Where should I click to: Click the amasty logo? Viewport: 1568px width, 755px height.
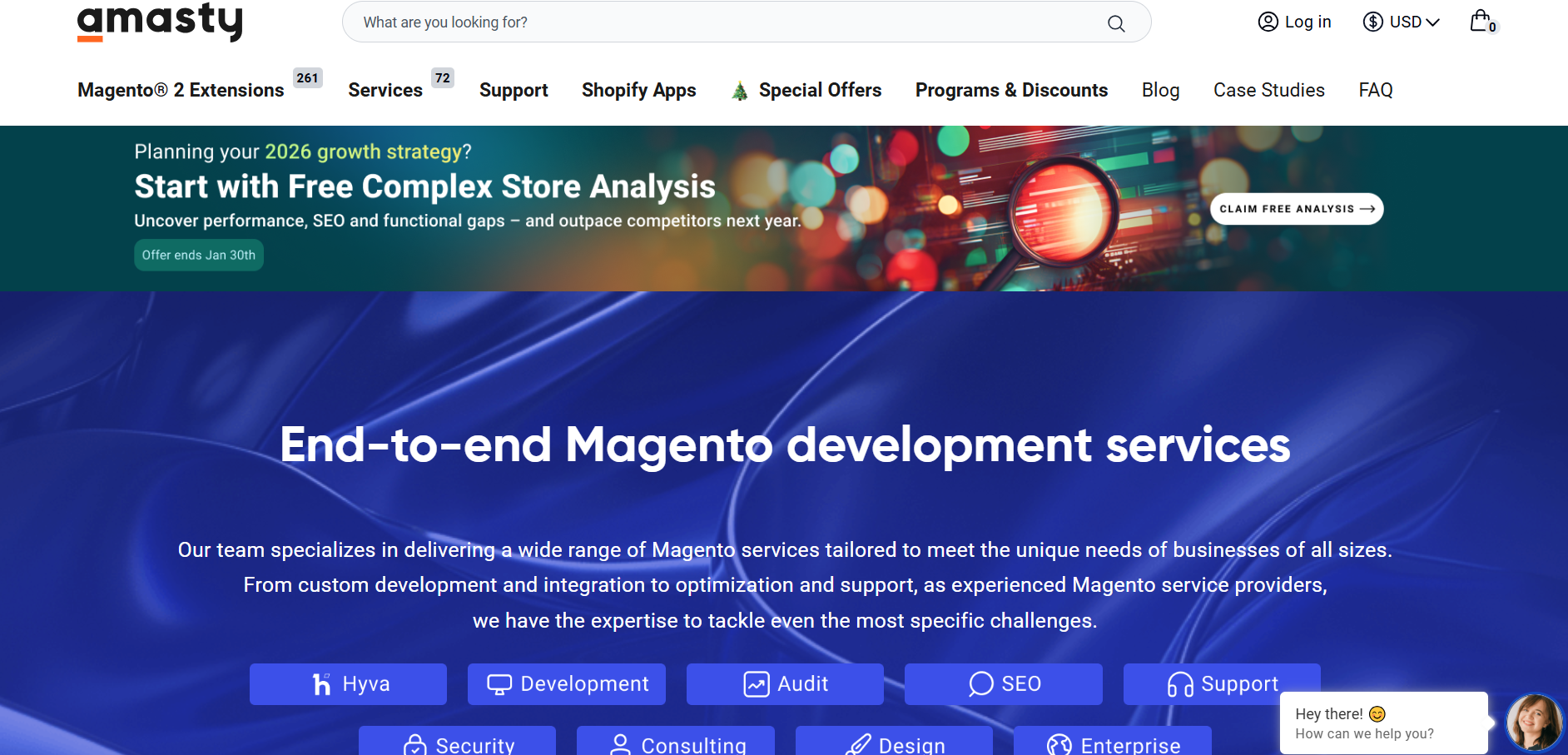[x=160, y=22]
